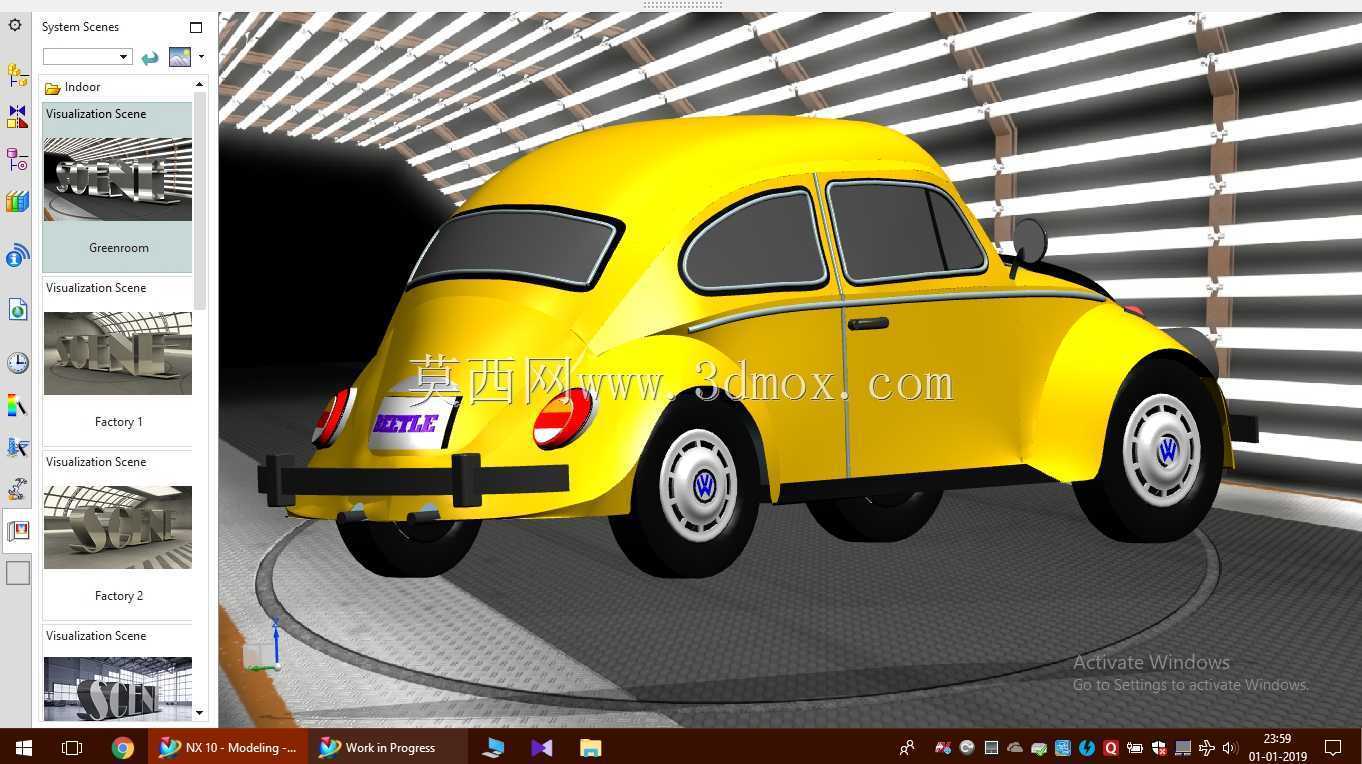
Task: Open the Assembly Navigator tab
Action: click(x=17, y=74)
